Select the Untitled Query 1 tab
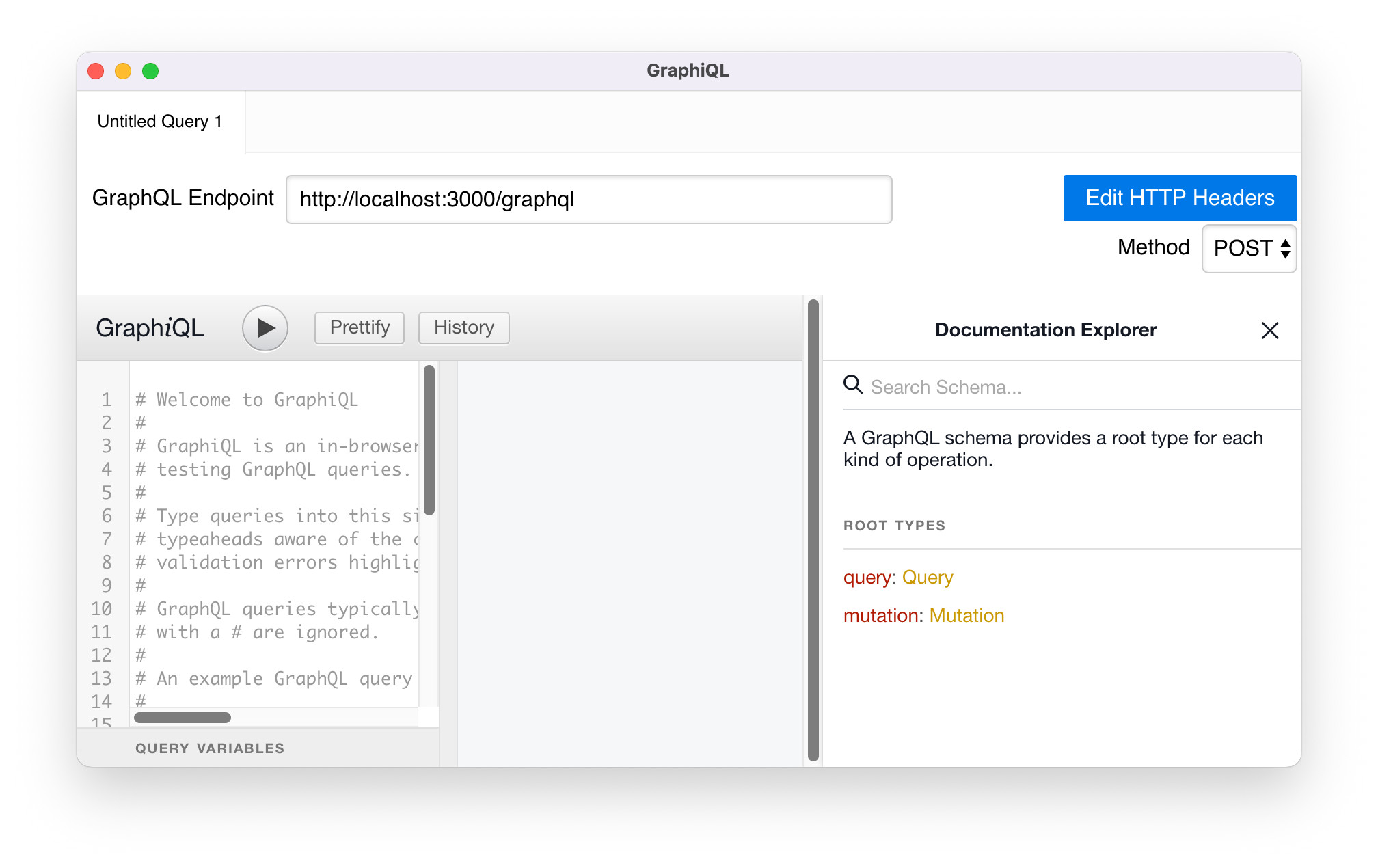The image size is (1378, 868). pos(160,122)
